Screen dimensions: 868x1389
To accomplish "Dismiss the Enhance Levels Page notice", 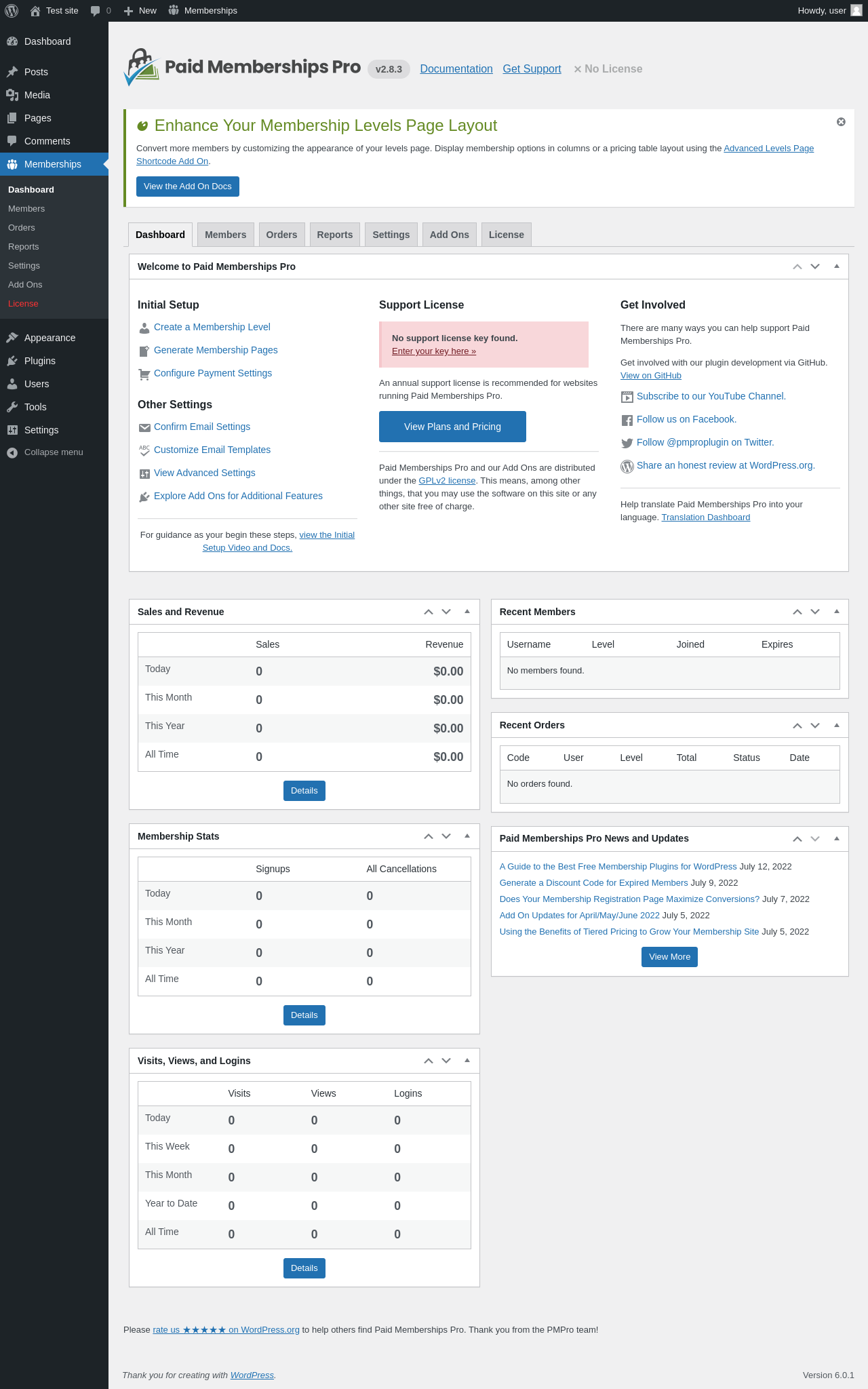I will tap(841, 122).
